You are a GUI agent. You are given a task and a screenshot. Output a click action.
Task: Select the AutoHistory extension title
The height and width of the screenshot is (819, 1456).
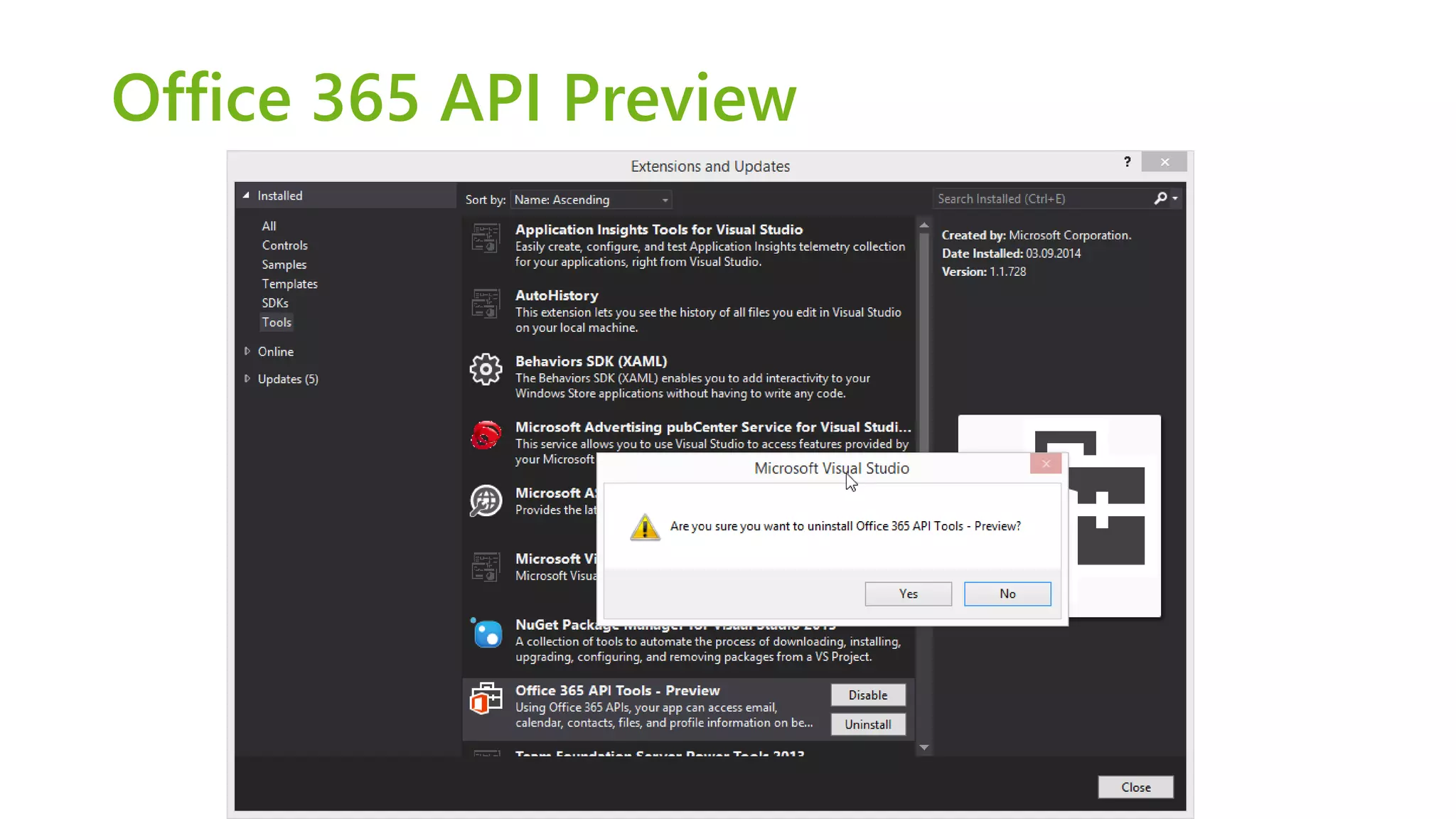coord(557,296)
